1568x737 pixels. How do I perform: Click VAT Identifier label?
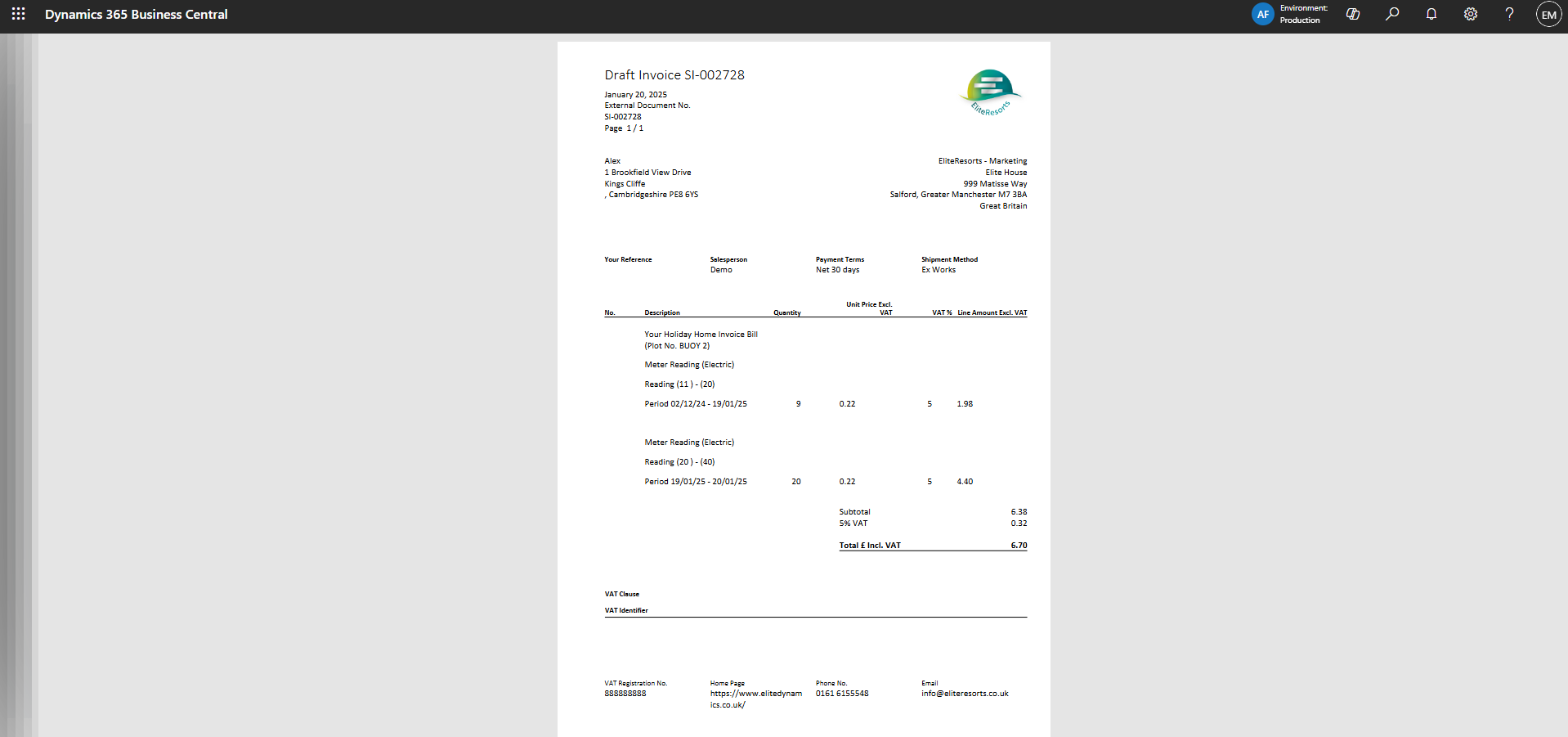pos(626,610)
